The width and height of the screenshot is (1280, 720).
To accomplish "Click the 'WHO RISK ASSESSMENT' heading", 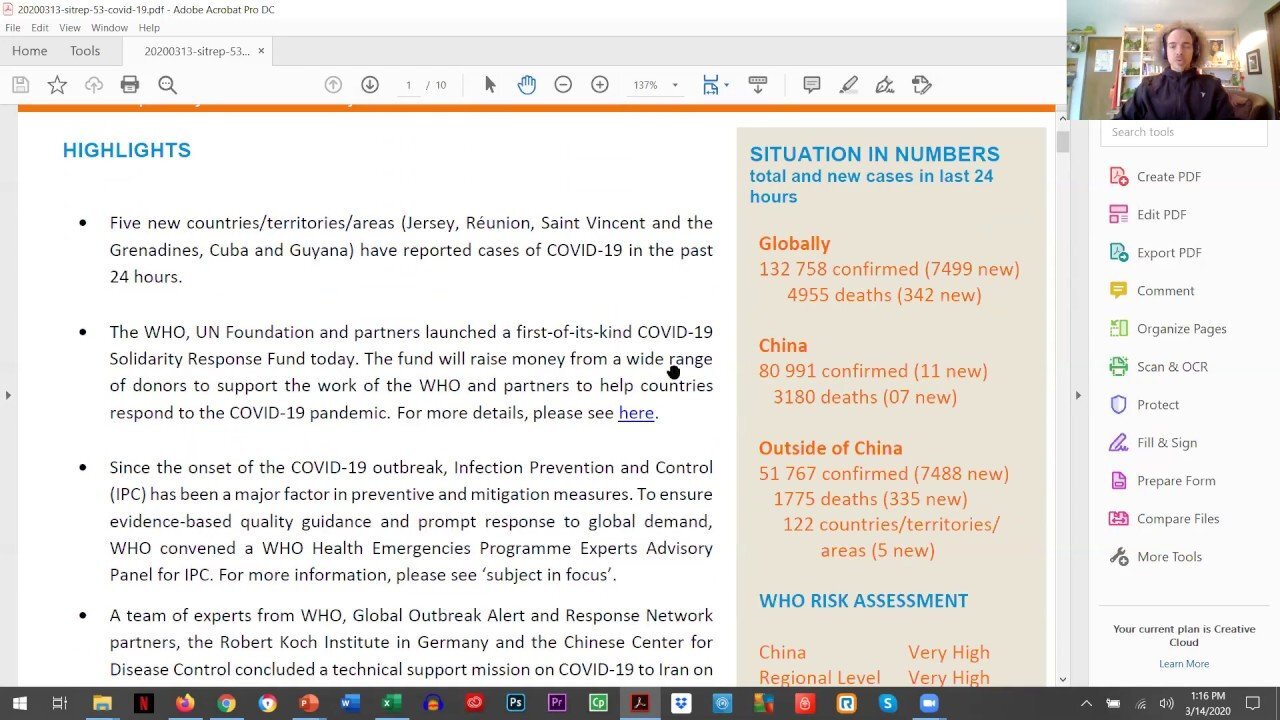I will click(863, 601).
